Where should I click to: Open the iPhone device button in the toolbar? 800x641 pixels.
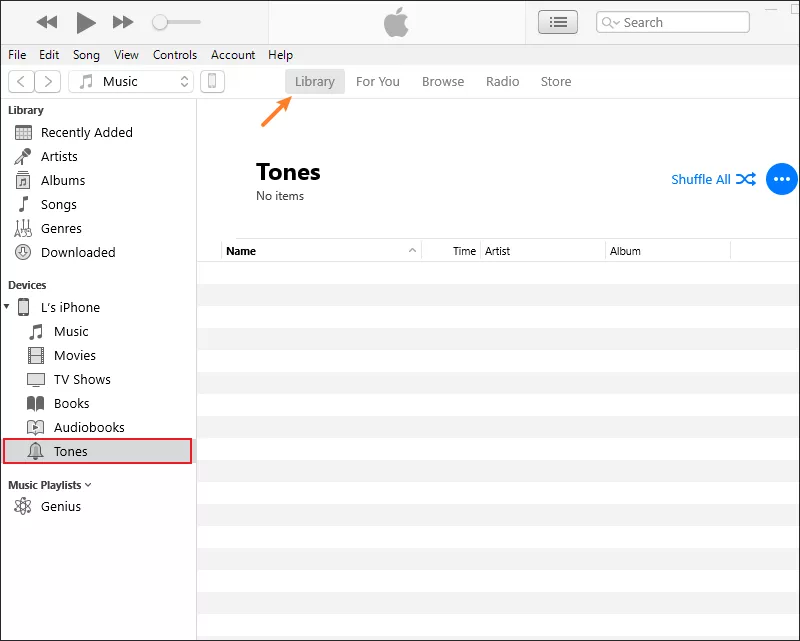(x=212, y=81)
